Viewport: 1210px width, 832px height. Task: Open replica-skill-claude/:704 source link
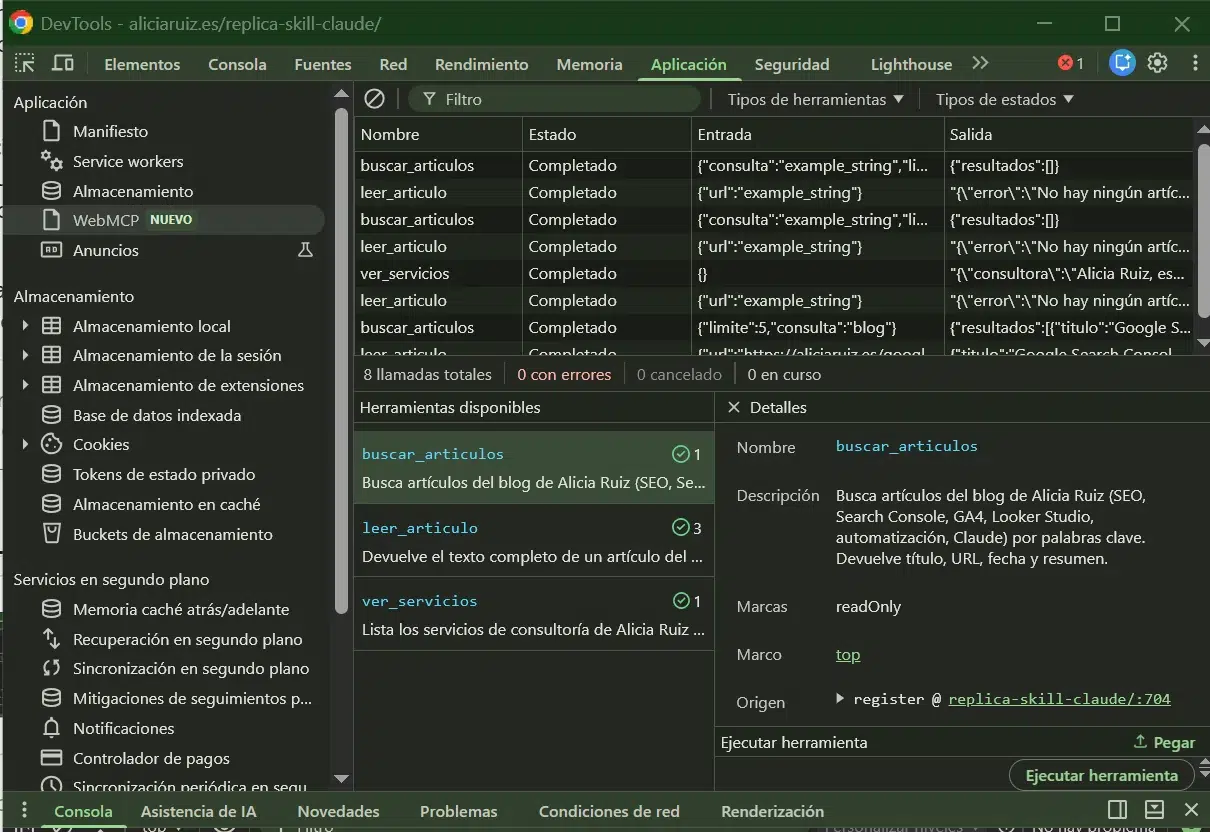click(x=1059, y=699)
